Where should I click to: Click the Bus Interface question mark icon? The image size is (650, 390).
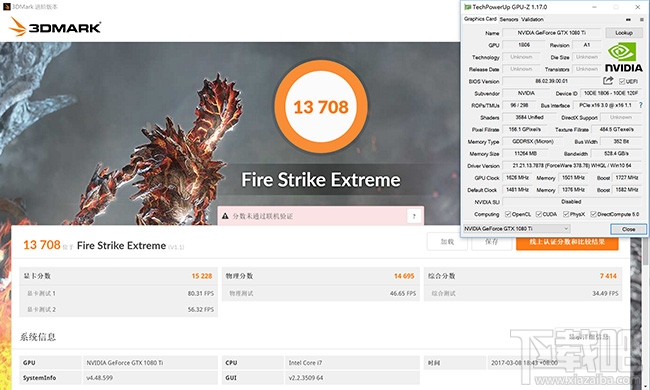(x=641, y=105)
